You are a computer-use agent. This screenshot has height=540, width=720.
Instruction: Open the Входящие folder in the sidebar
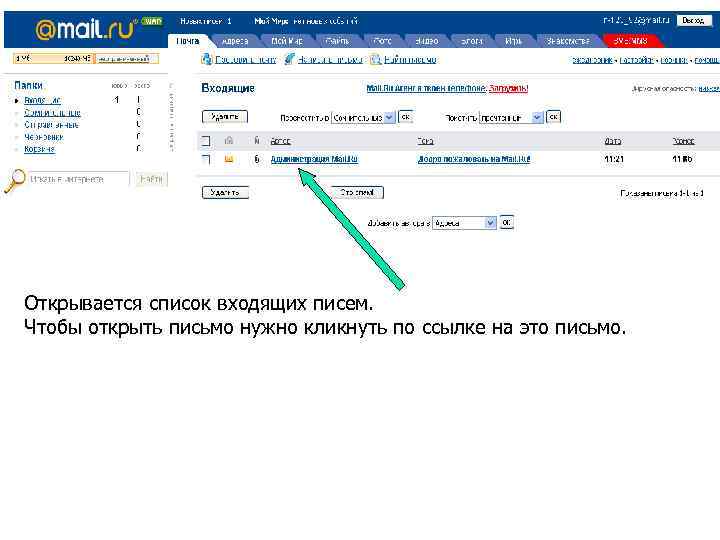click(42, 100)
